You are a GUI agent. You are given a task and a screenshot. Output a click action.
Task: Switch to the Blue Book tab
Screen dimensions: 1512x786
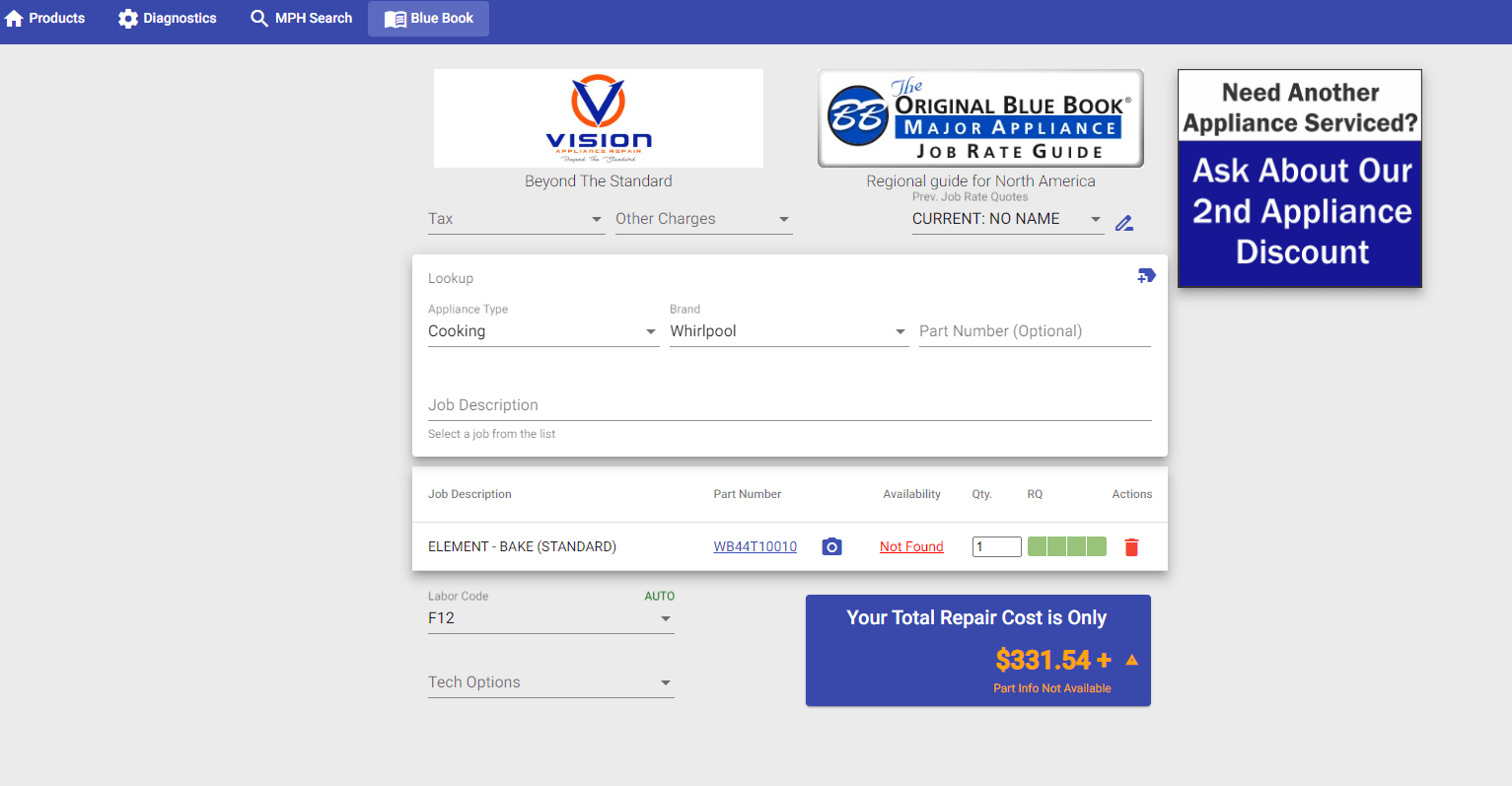coord(429,19)
